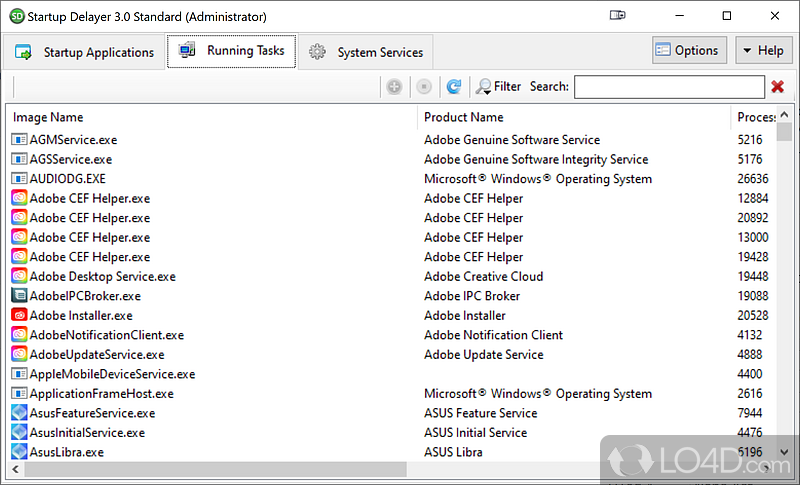The image size is (800, 485).
Task: Click the title bar compact view icon
Action: pos(618,16)
